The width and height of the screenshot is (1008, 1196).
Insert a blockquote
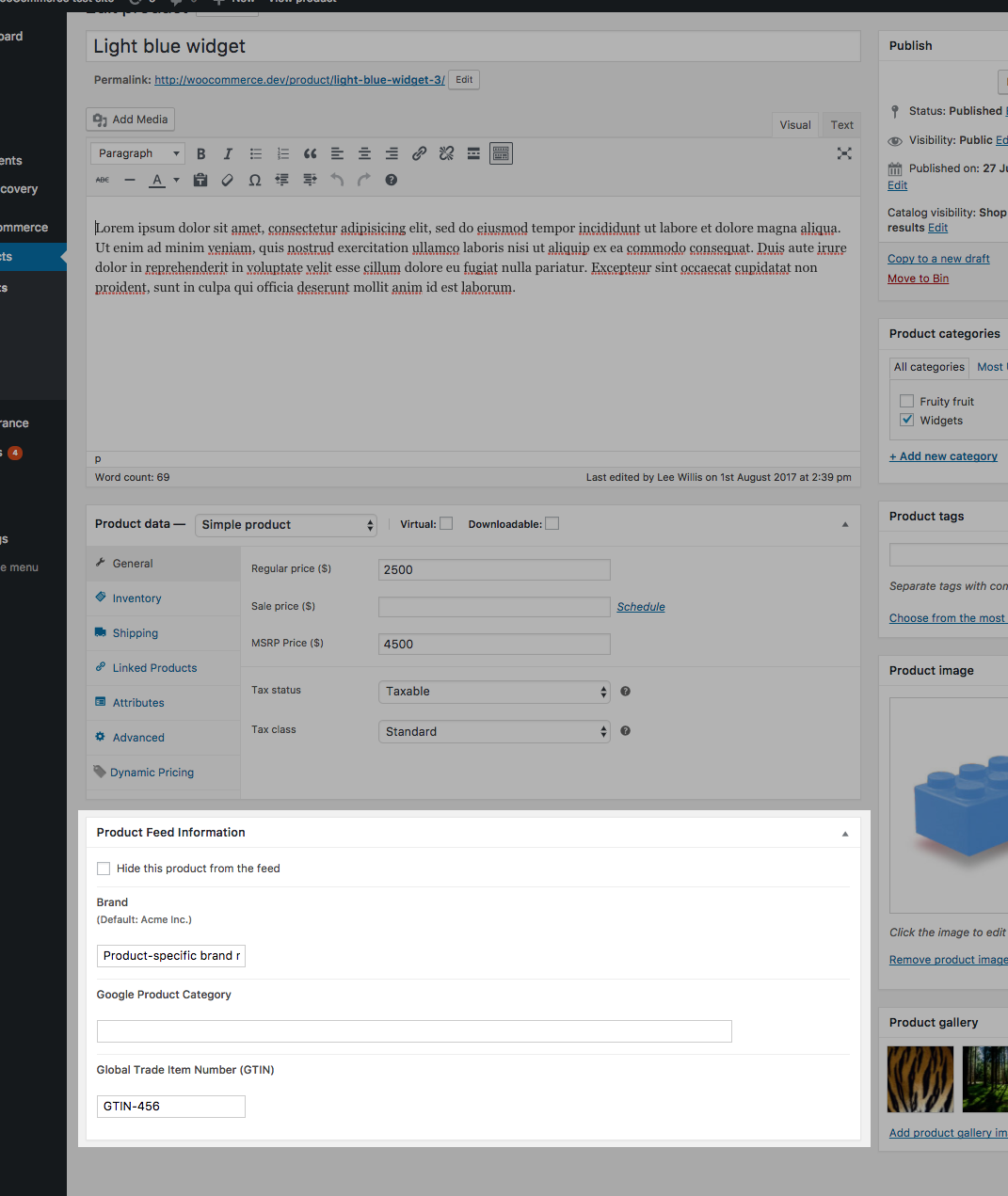(310, 153)
